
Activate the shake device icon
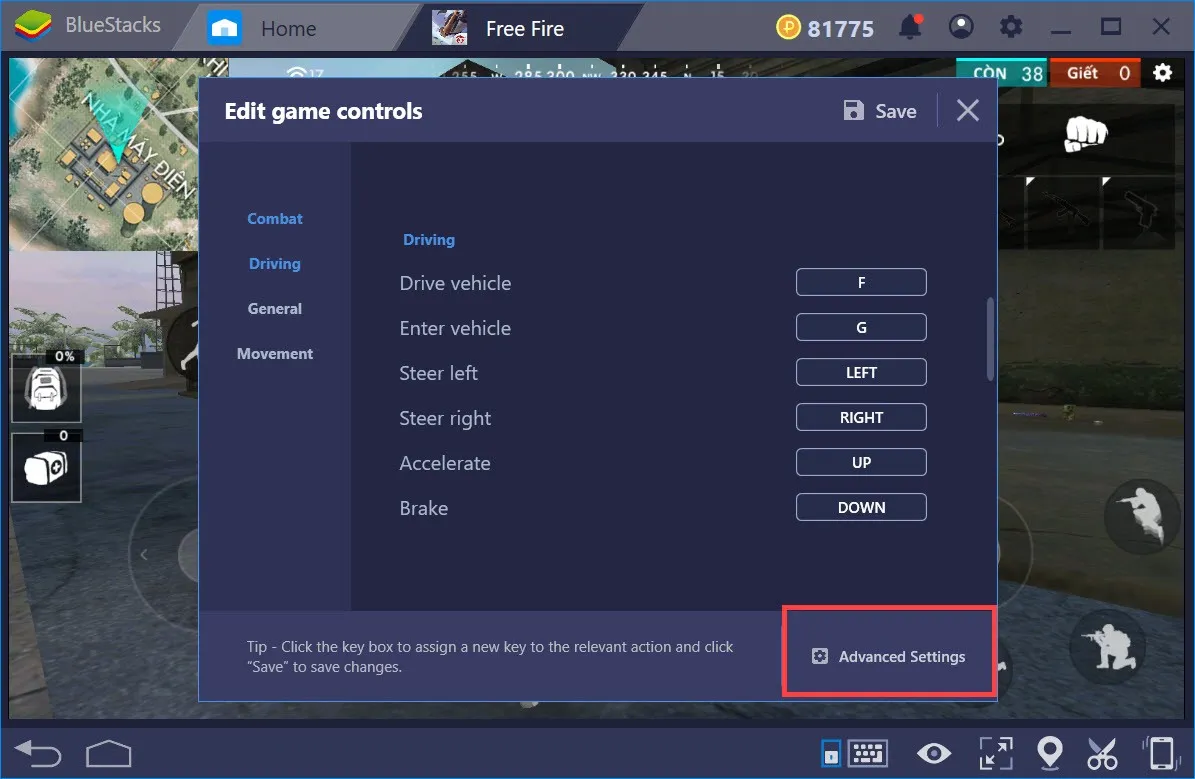coord(1160,753)
